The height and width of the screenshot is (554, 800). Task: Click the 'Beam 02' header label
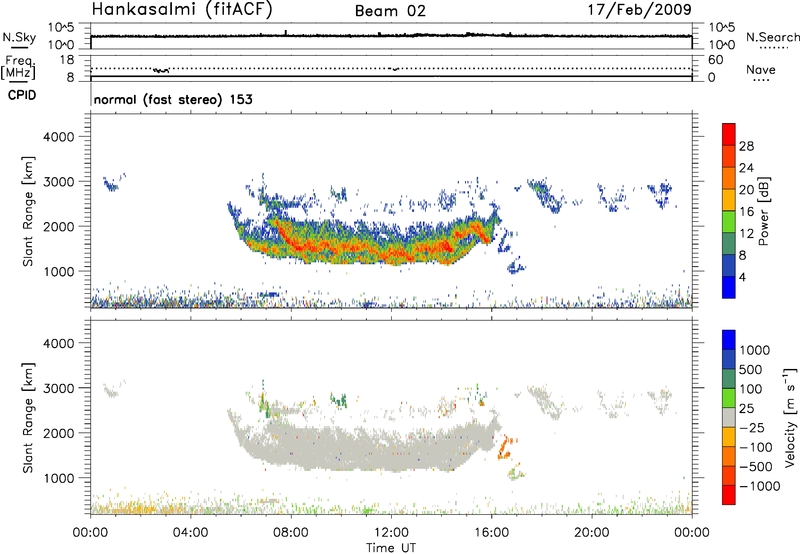(390, 11)
